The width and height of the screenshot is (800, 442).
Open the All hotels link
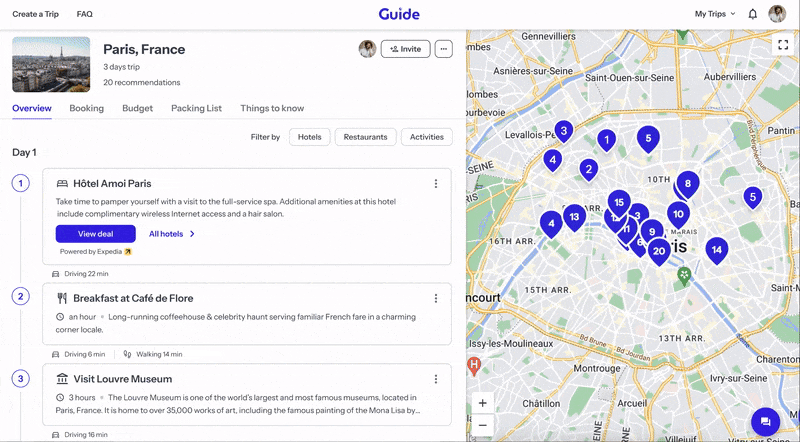pyautogui.click(x=171, y=234)
